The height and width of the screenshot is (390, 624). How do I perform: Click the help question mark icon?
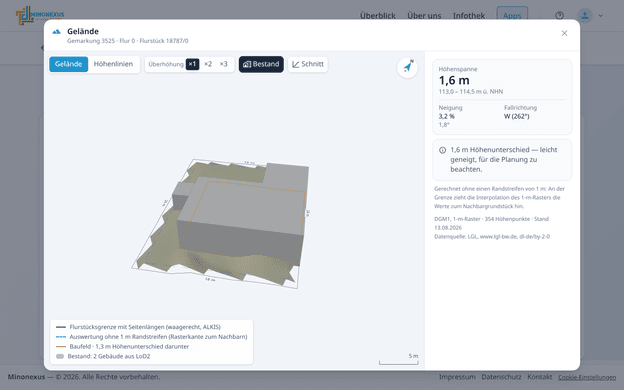(560, 16)
